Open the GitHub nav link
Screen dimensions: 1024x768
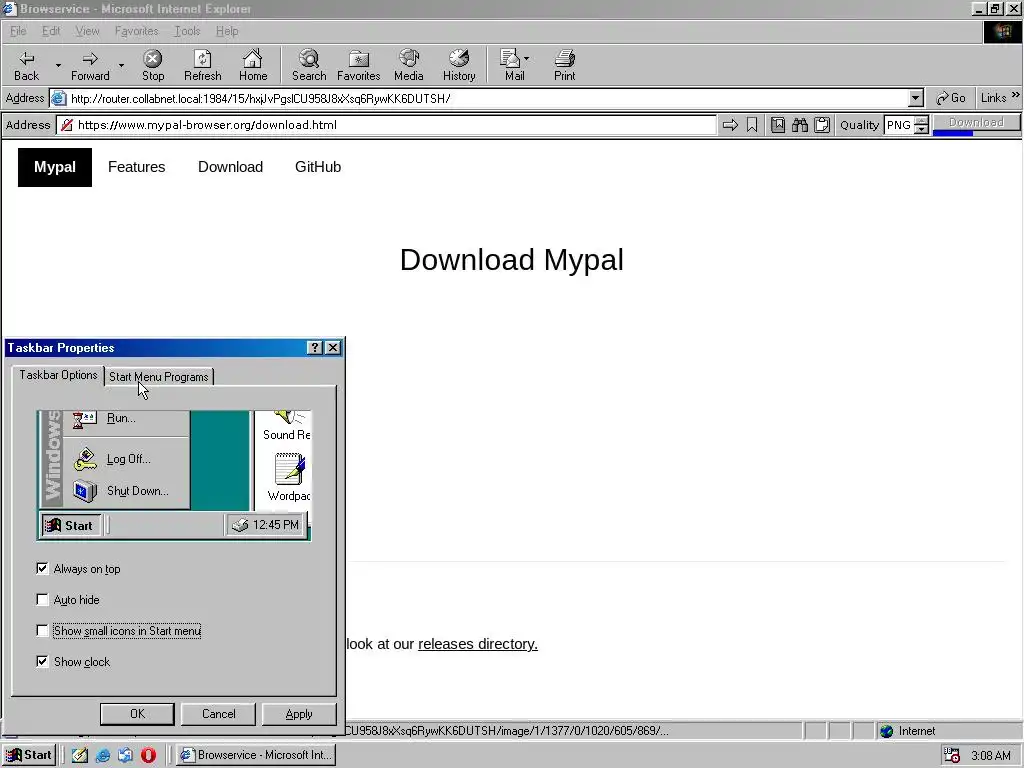(318, 167)
